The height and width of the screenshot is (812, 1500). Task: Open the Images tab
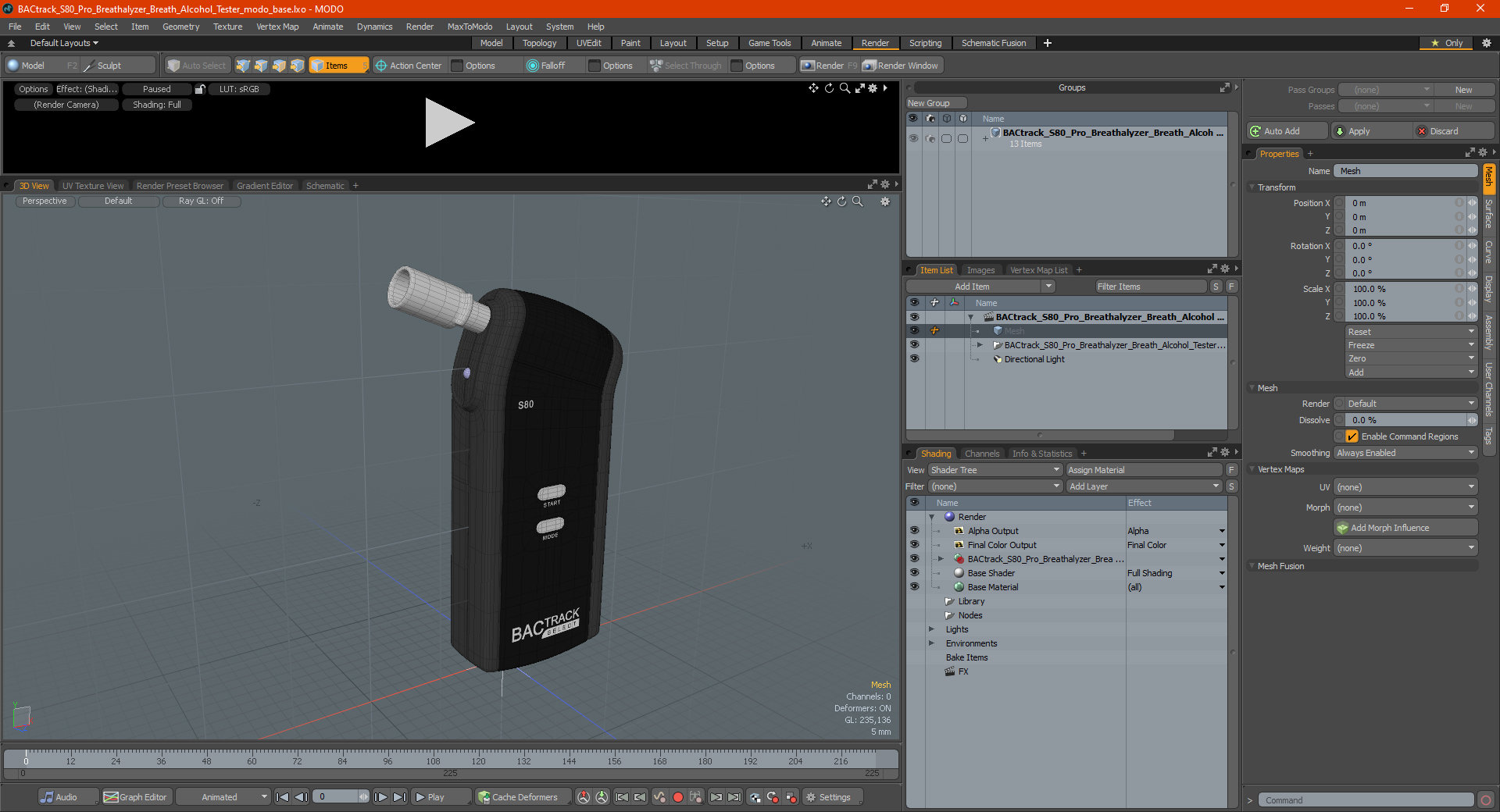[x=980, y=270]
